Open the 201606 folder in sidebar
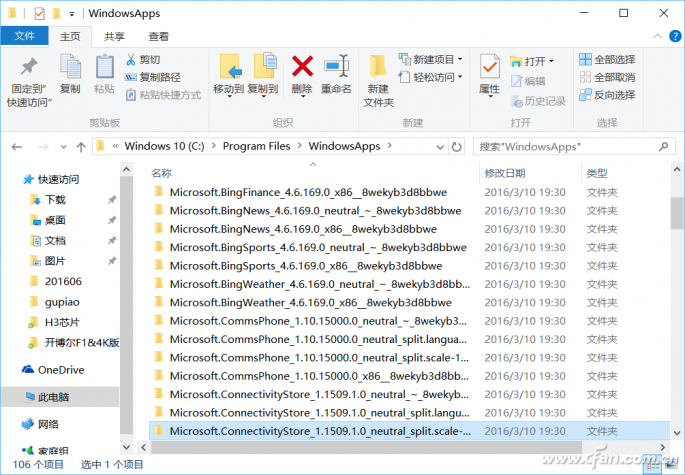The image size is (685, 475). coord(56,281)
